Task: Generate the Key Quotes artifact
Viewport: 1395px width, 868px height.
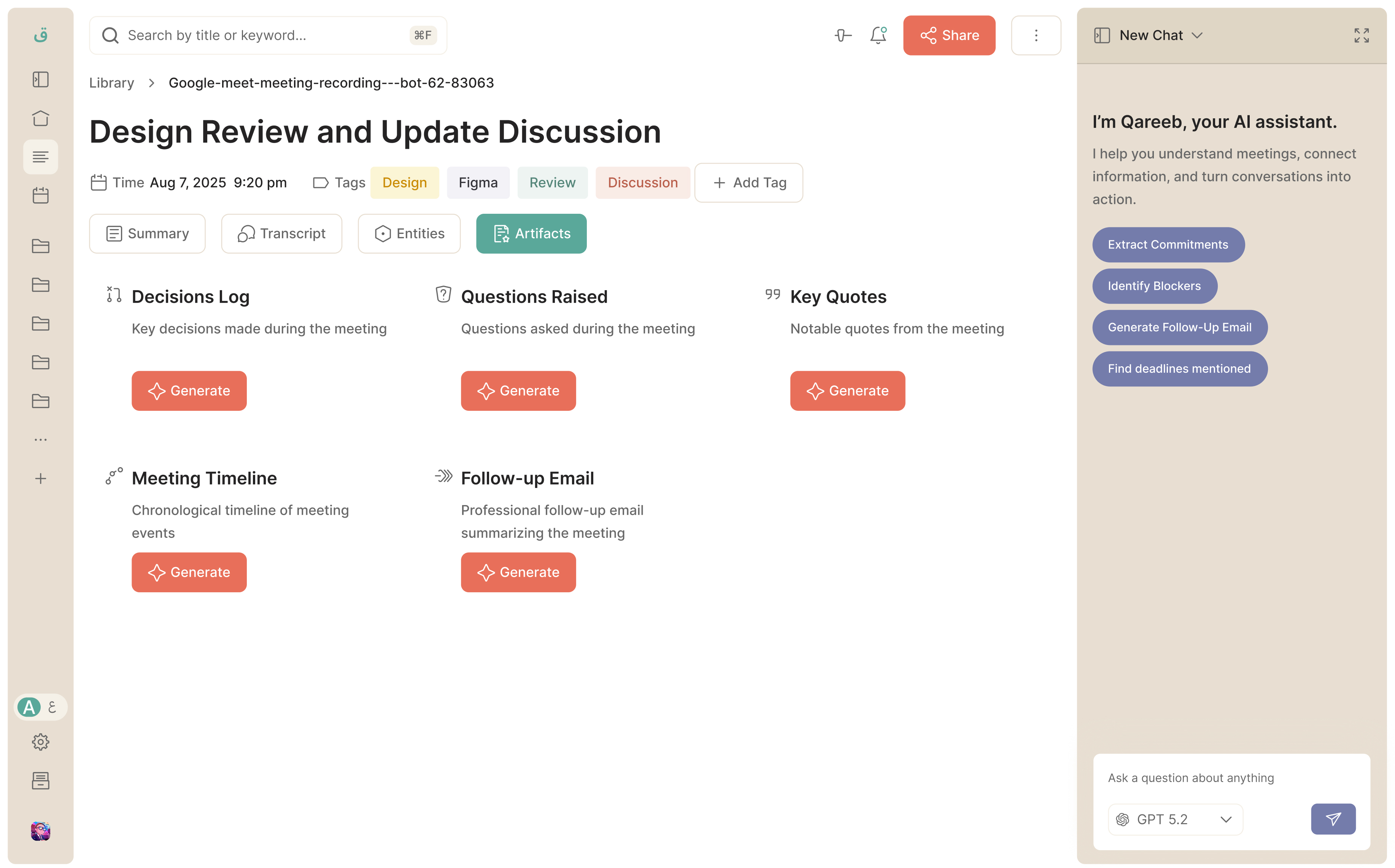Action: (x=848, y=391)
